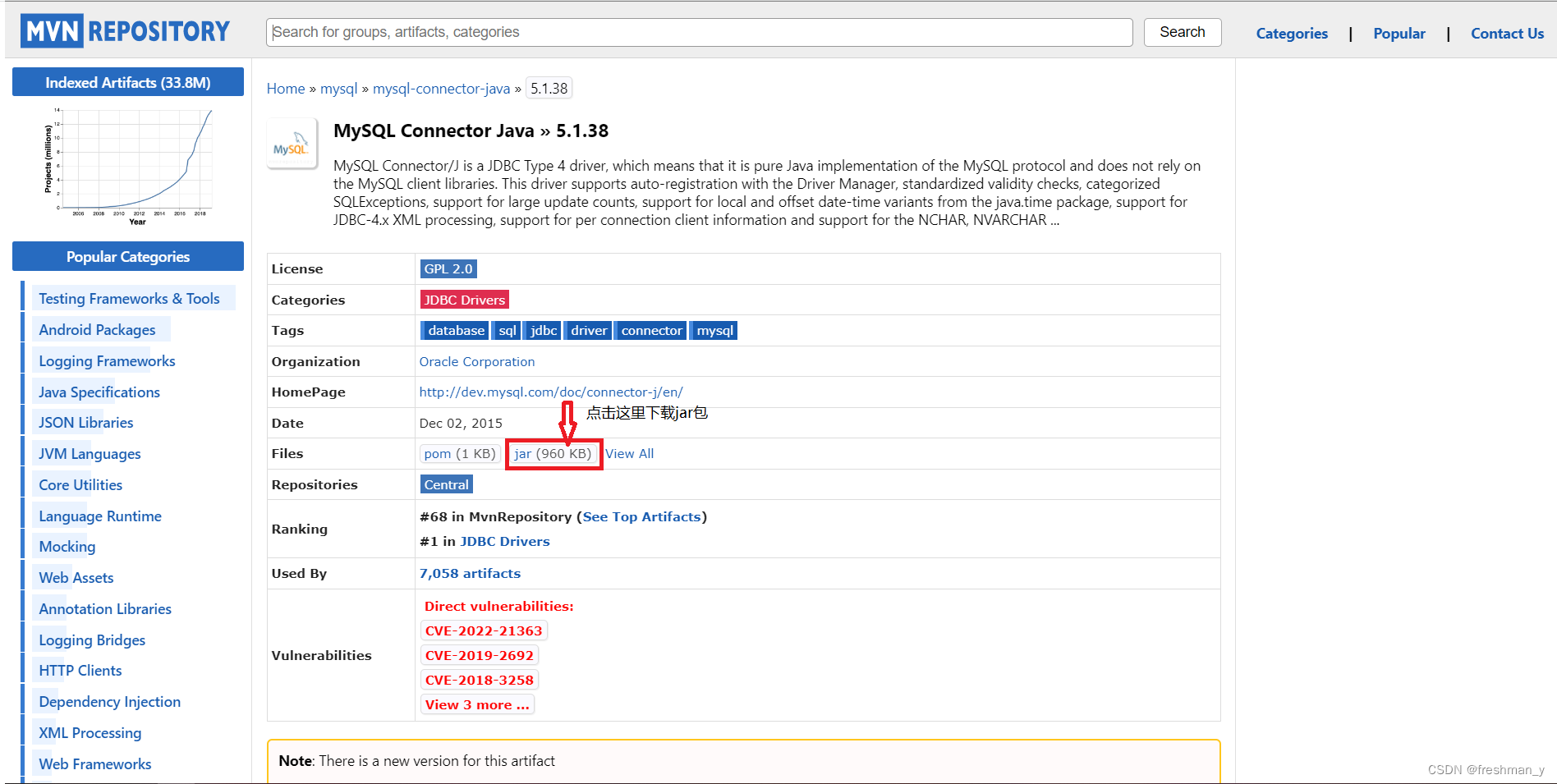Open the Popular menu
Screen dimensions: 1557x784
(1399, 33)
